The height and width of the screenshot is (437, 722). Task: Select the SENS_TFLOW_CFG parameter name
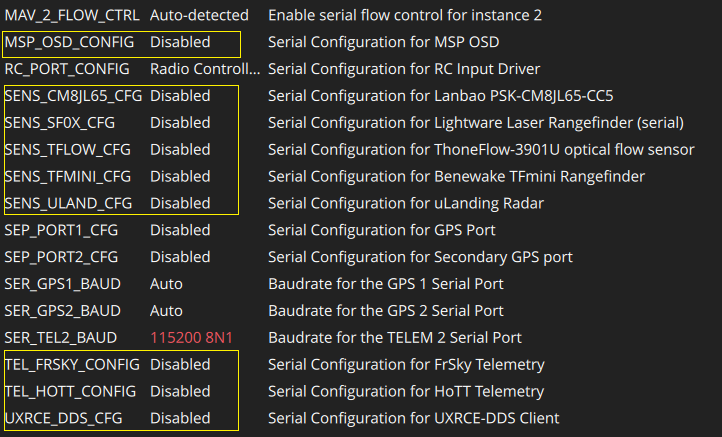tap(68, 150)
